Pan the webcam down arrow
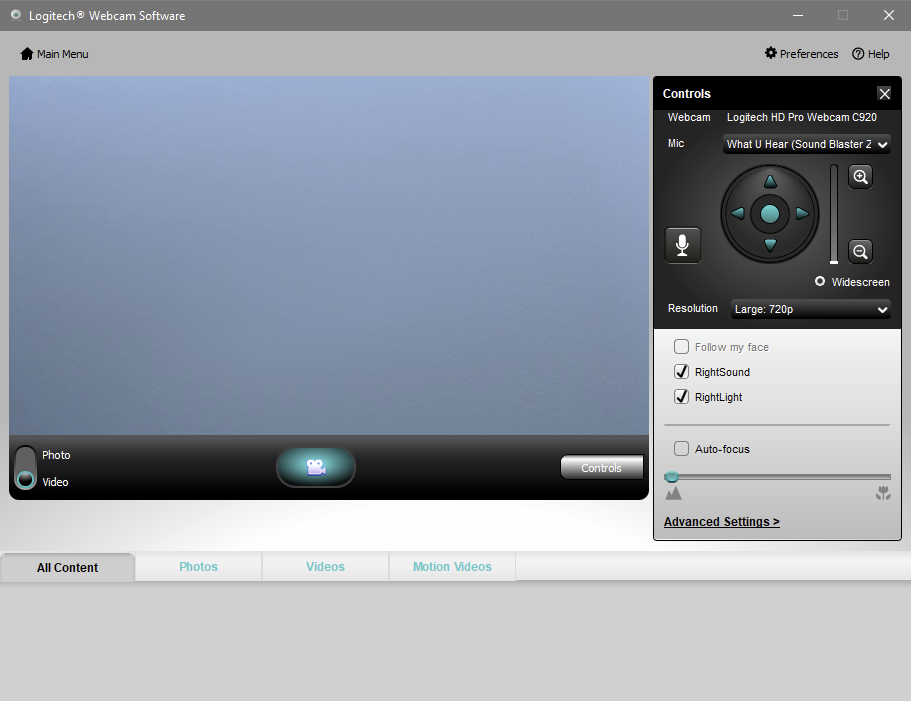This screenshot has height=701, width=911. [x=770, y=245]
